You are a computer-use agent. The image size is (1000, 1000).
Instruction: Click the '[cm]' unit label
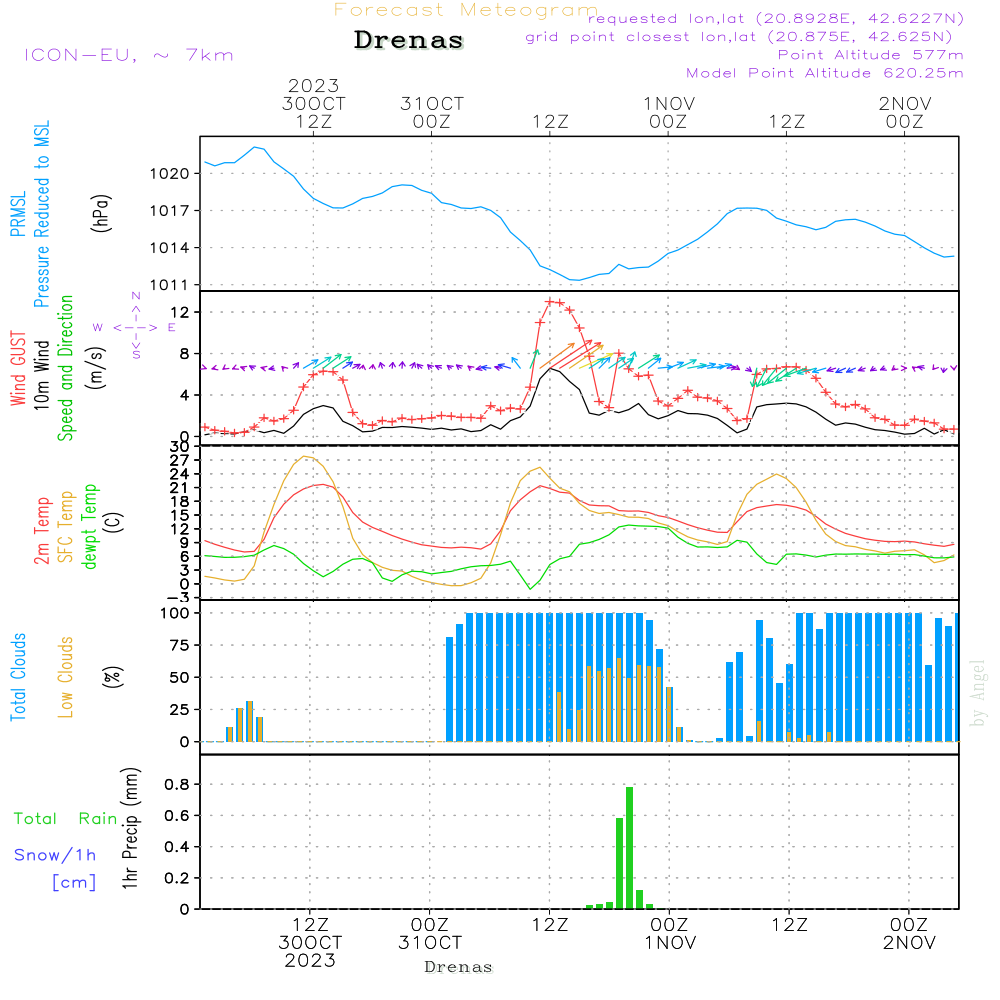pyautogui.click(x=74, y=883)
